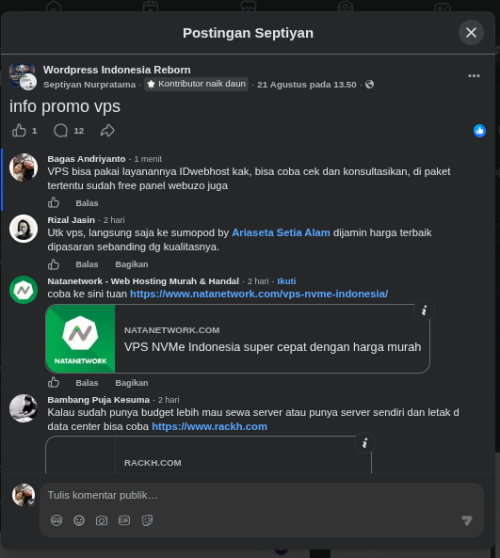Choose a sticker for the comment
This screenshot has width=500, height=558.
tap(147, 520)
